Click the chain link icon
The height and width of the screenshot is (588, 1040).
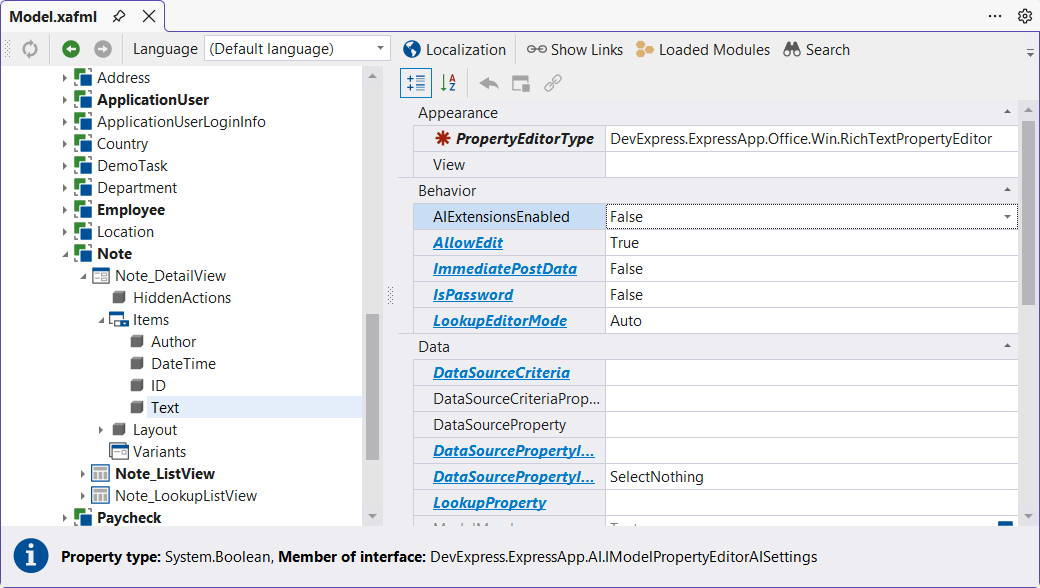coord(552,83)
